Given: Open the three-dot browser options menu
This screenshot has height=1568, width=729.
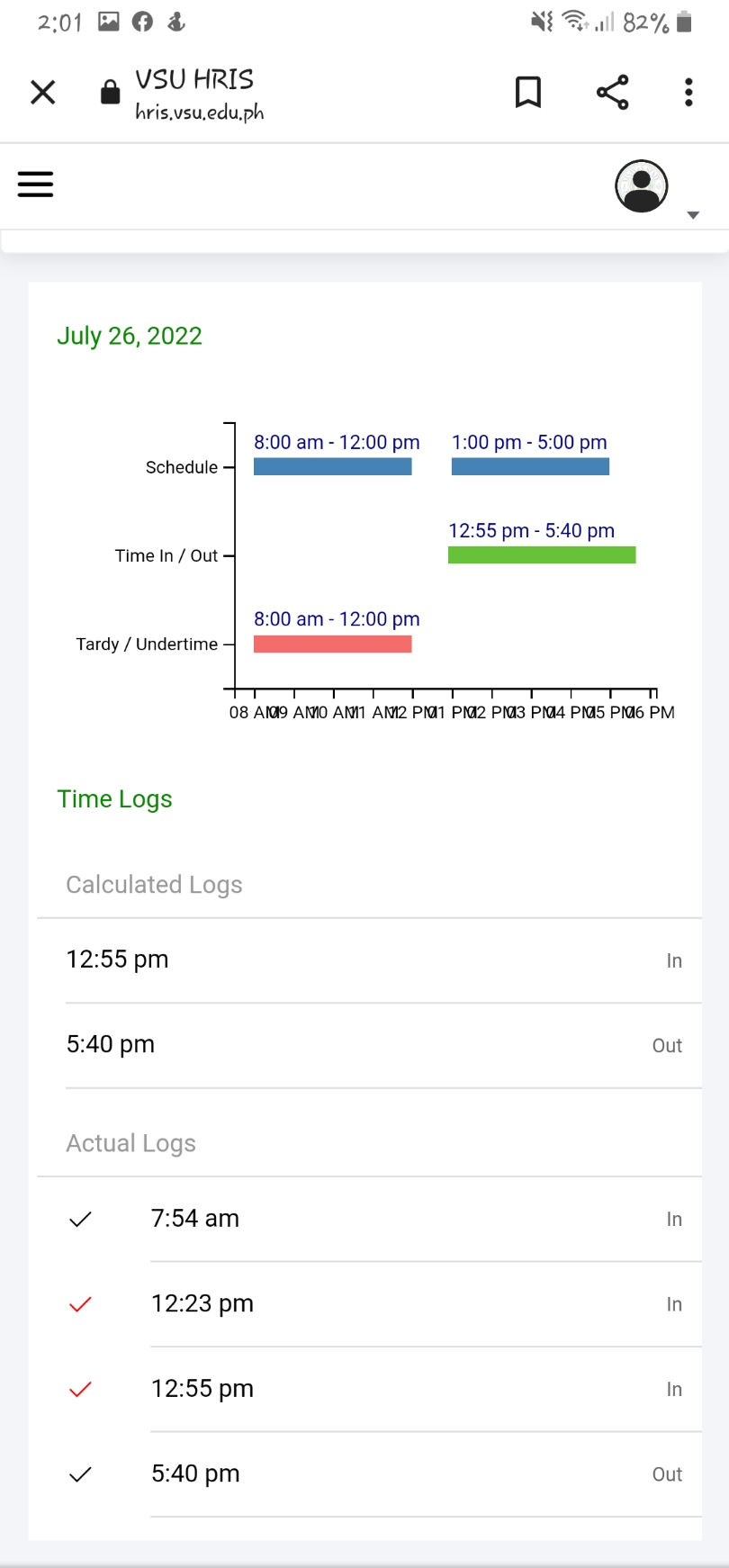Looking at the screenshot, I should [688, 93].
